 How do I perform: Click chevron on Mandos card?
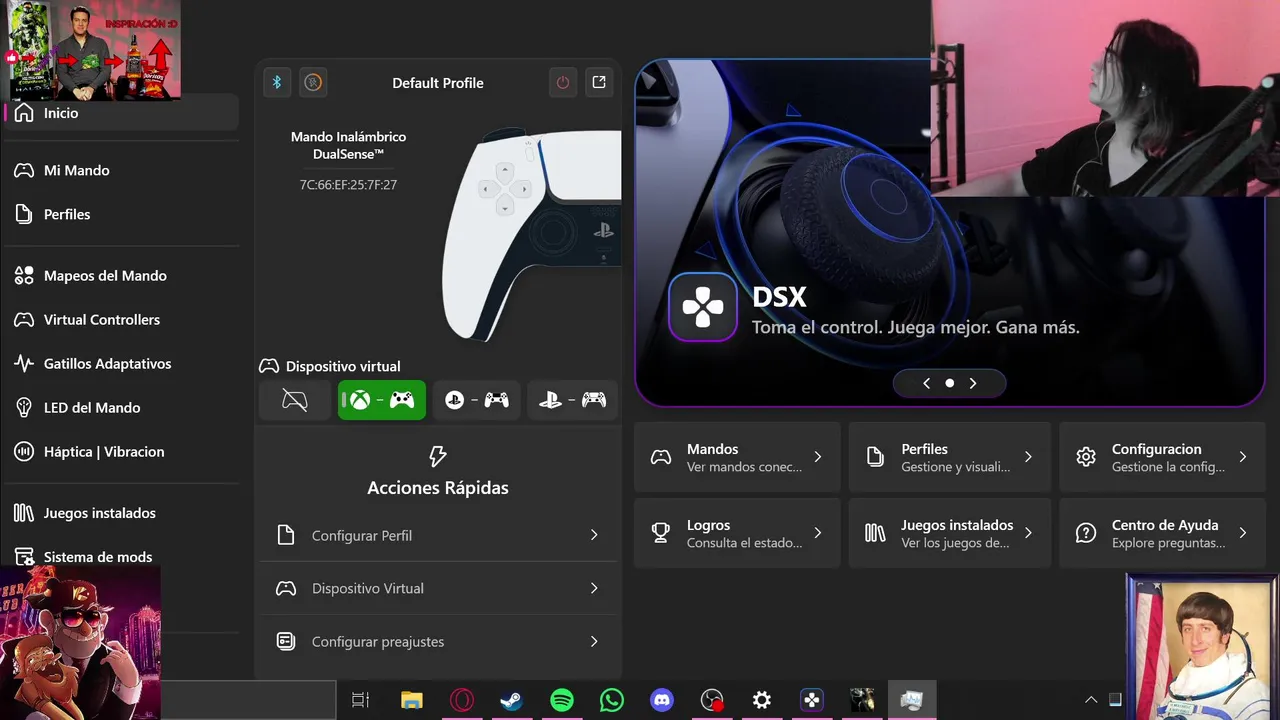pos(818,457)
